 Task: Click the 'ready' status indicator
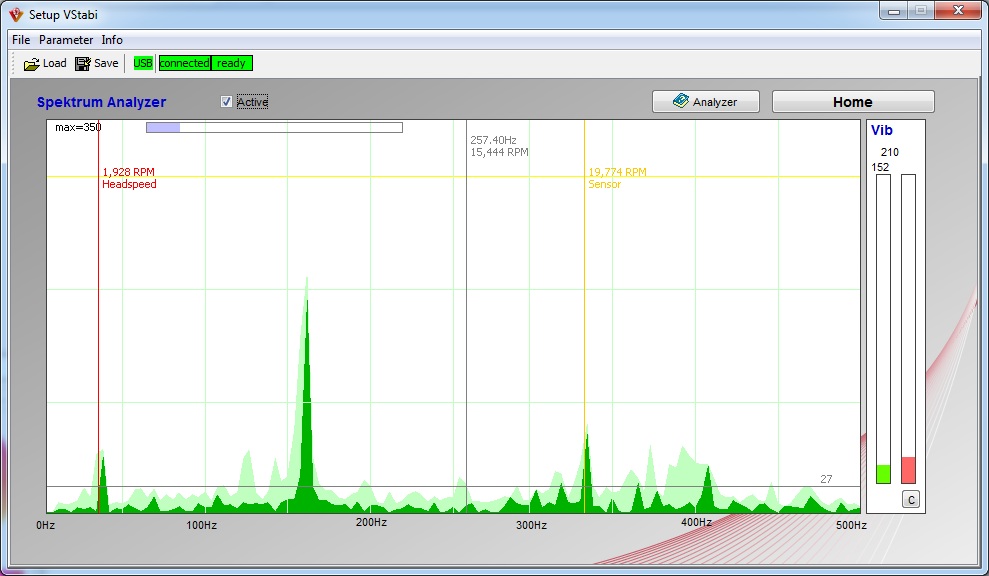(x=231, y=63)
